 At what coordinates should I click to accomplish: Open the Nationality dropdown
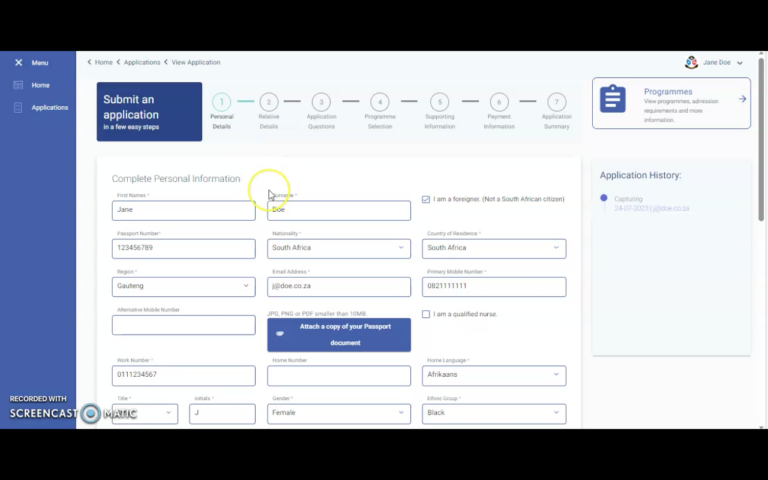pos(339,248)
